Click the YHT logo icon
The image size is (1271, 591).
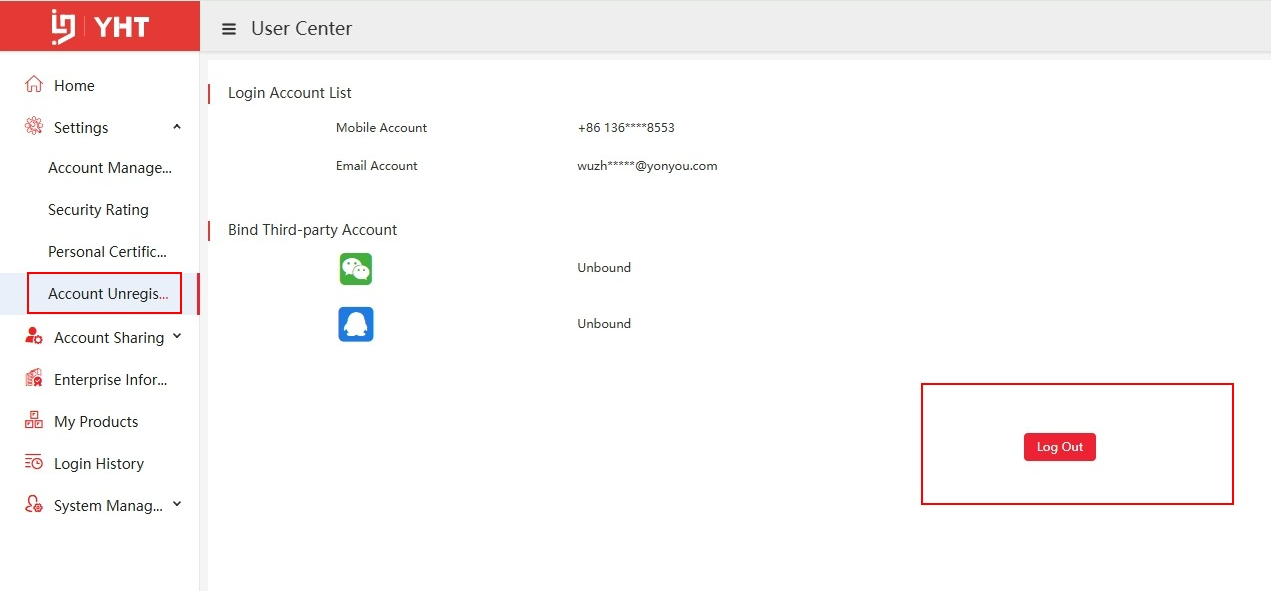point(65,27)
